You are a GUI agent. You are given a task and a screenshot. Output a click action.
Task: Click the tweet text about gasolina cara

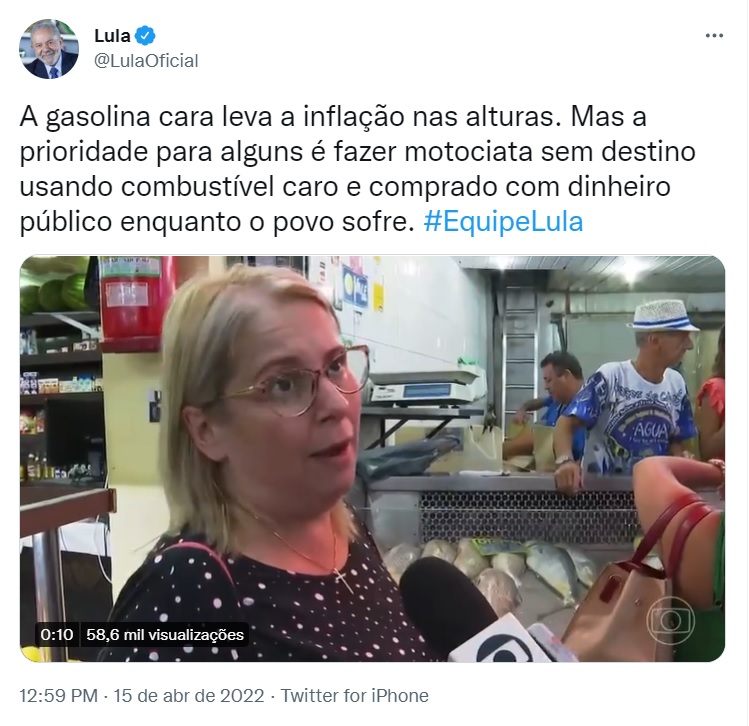pos(357,170)
